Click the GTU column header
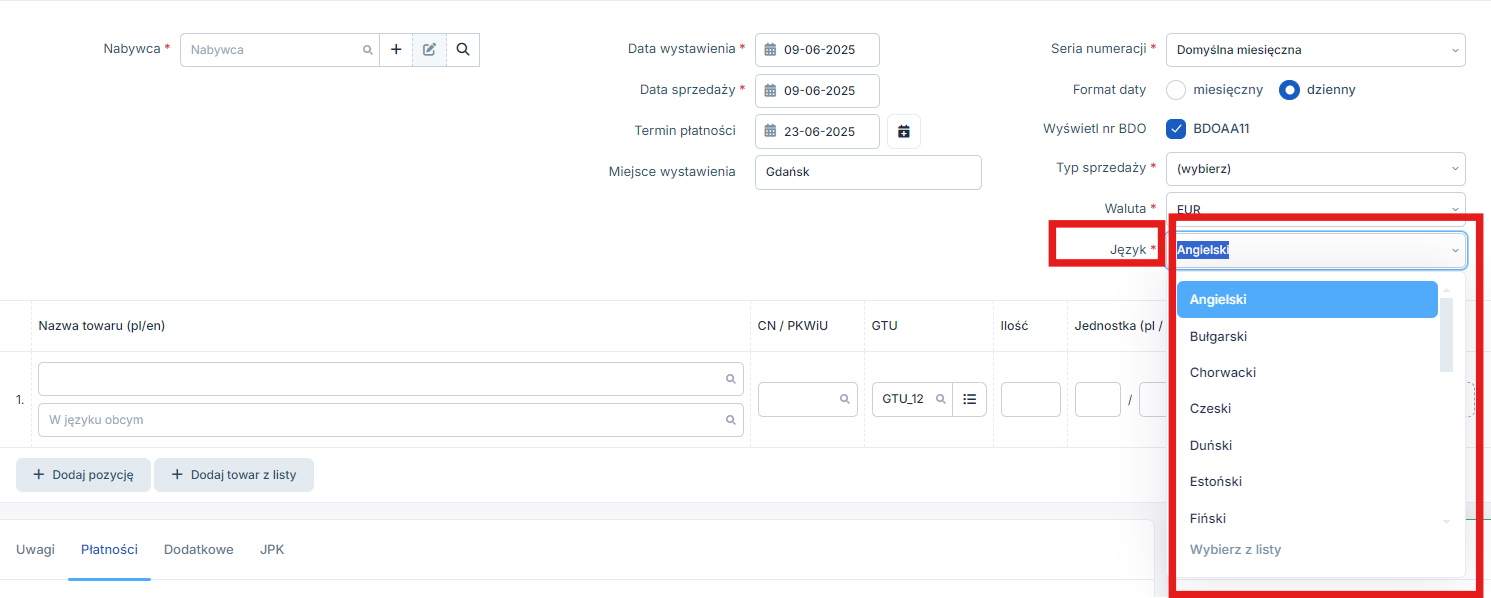 [884, 326]
